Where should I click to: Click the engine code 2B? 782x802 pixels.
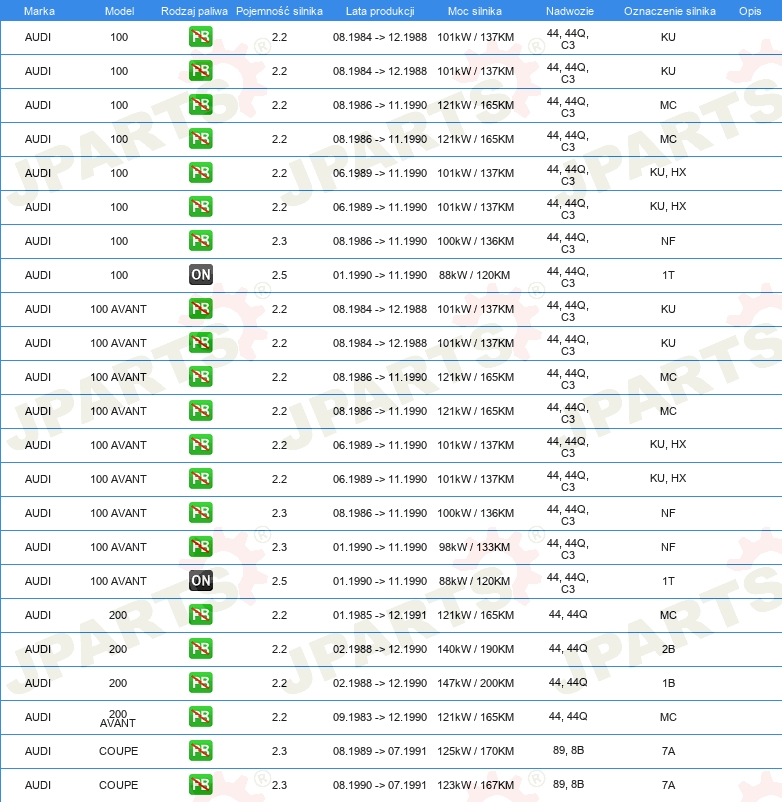point(668,649)
